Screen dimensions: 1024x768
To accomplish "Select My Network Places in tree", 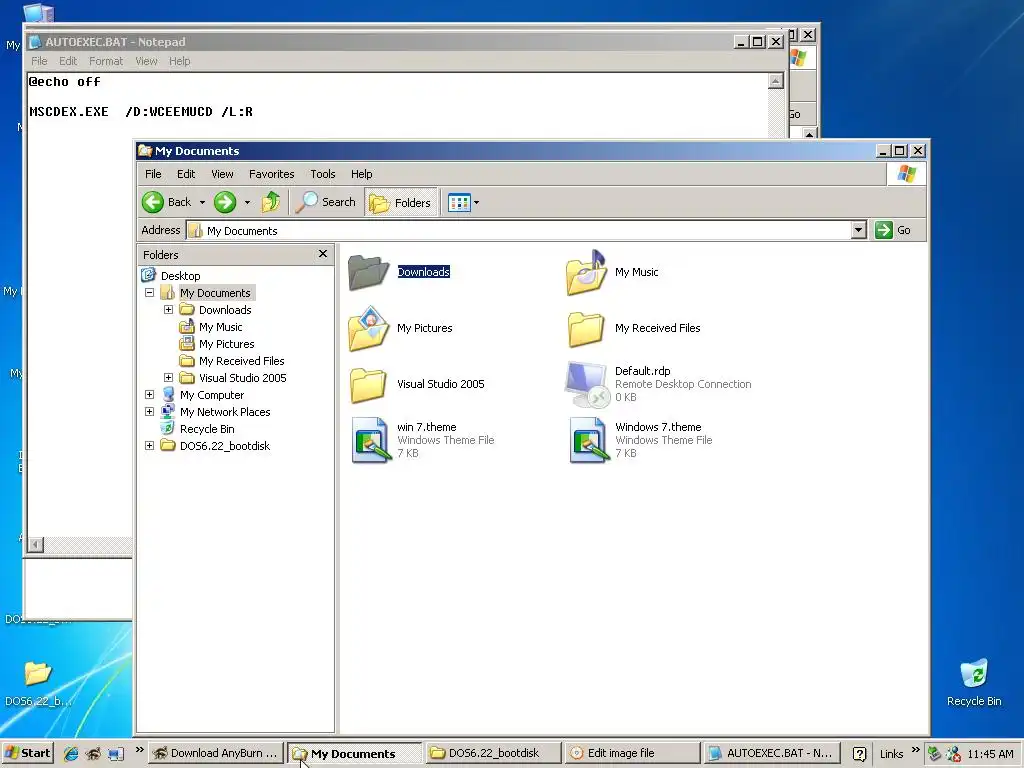I will coord(225,411).
